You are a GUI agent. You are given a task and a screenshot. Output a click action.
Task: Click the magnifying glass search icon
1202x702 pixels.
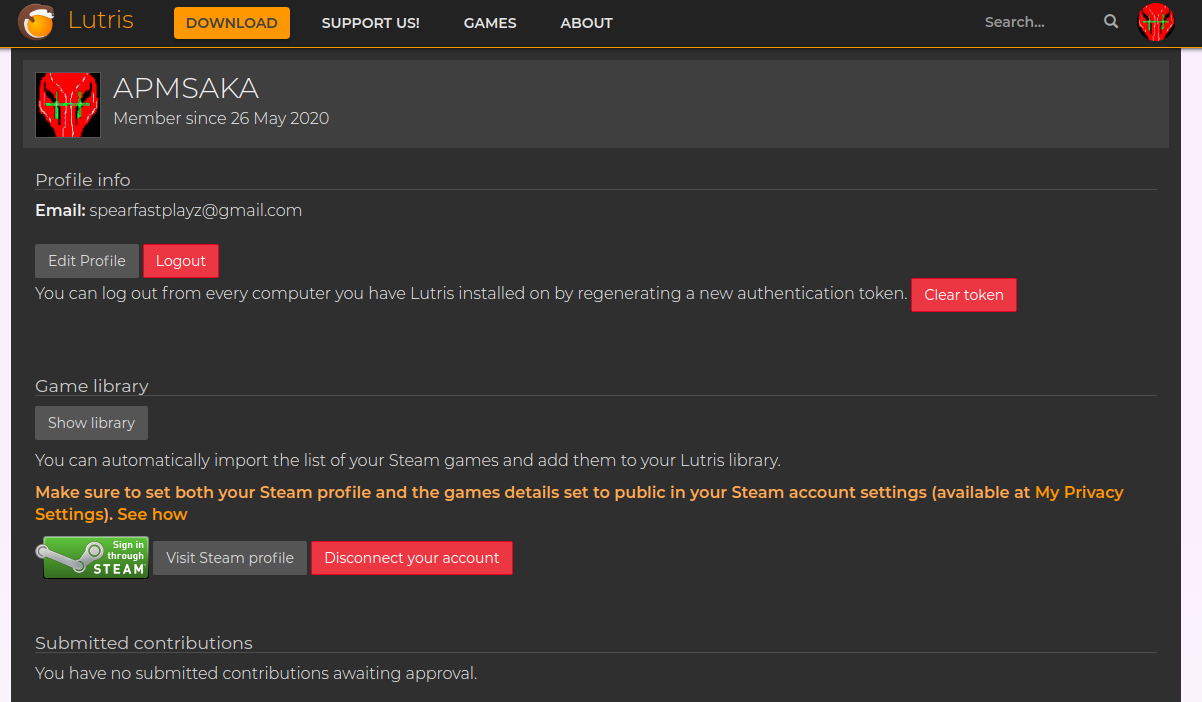(x=1111, y=22)
